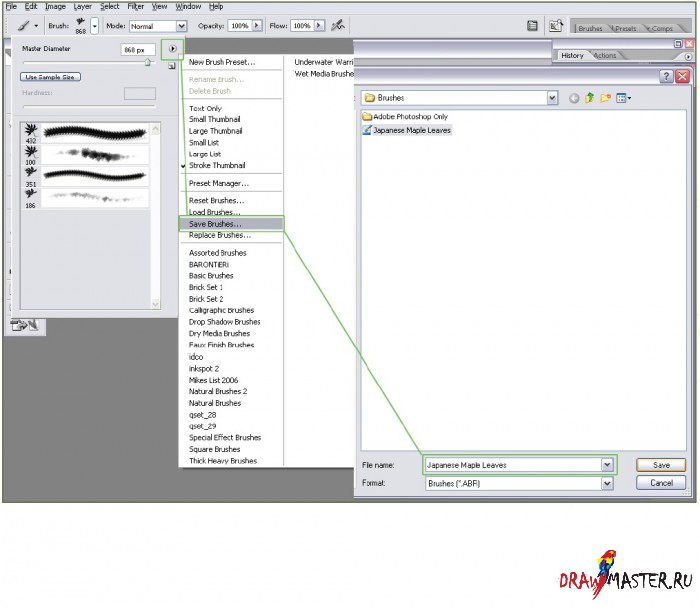
Task: Select the Japanese Maple Leaves brush file
Action: [x=407, y=130]
